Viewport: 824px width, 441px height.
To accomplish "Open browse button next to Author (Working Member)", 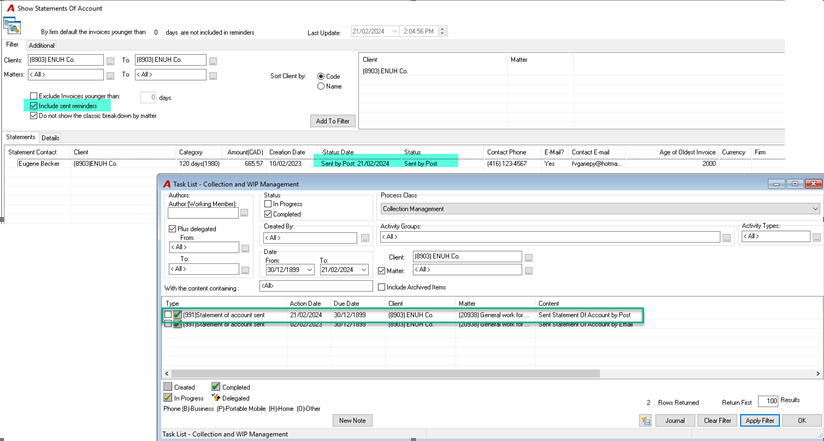I will coord(244,213).
